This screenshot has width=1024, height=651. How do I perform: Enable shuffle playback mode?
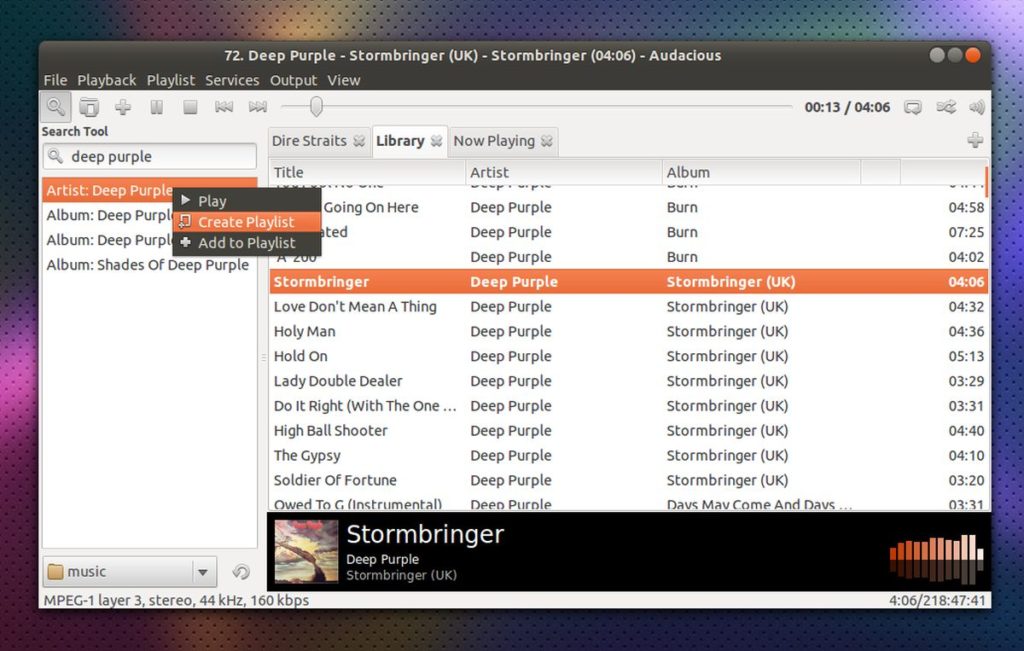[x=946, y=106]
